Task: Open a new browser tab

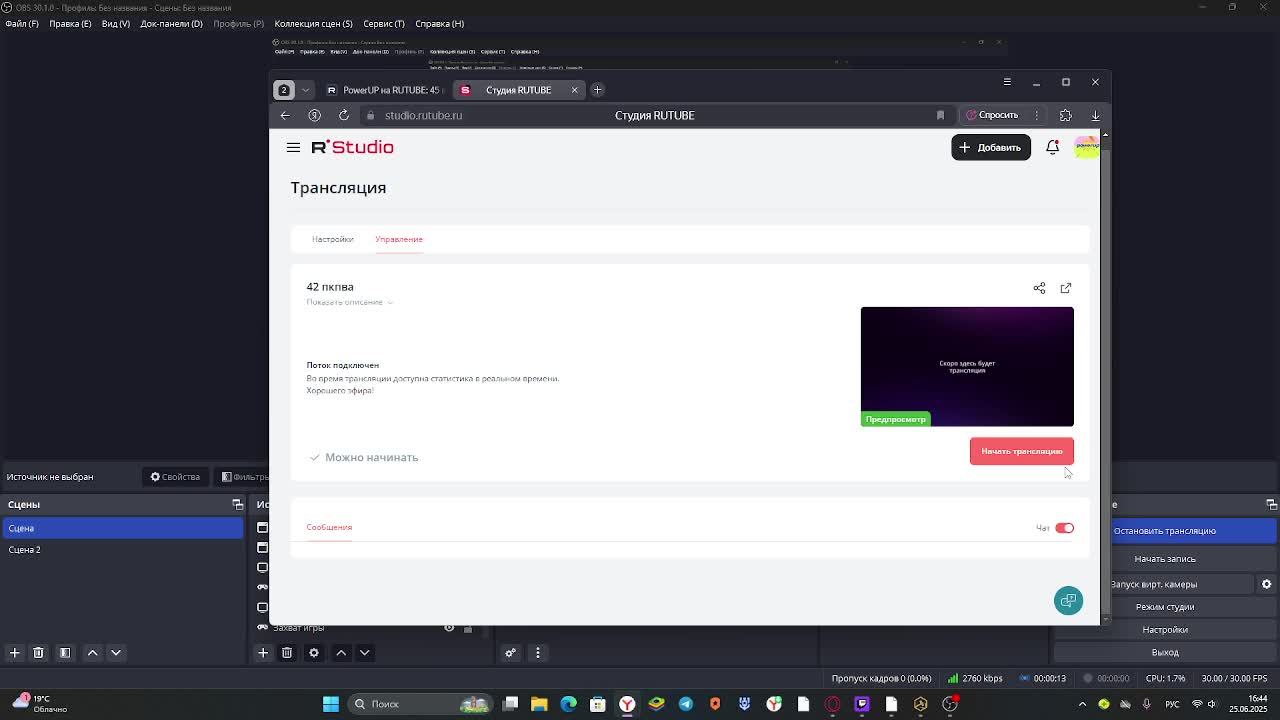Action: point(597,90)
